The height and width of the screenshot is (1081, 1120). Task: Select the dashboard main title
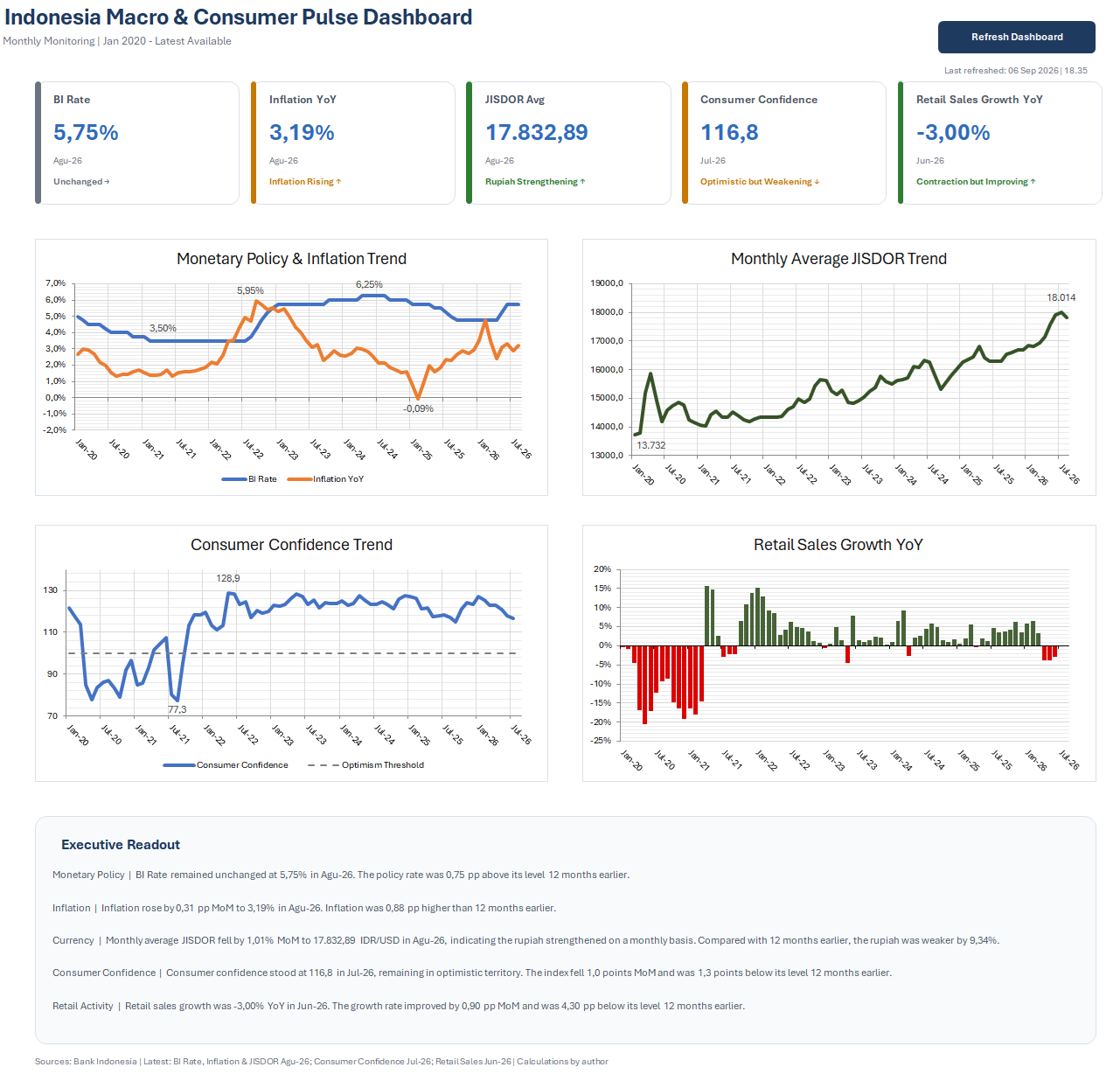(239, 17)
